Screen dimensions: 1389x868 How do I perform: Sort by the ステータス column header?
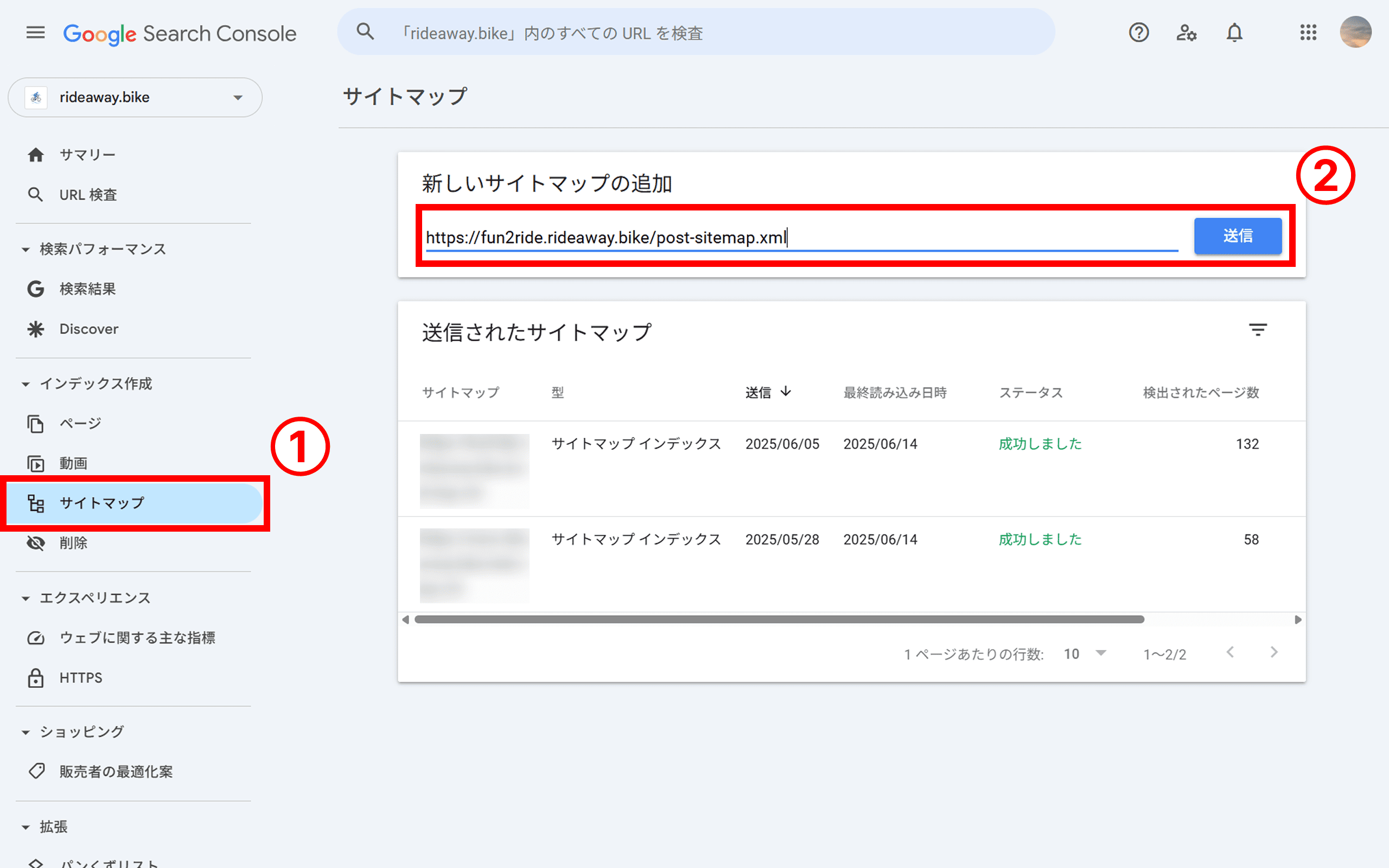pos(1031,393)
